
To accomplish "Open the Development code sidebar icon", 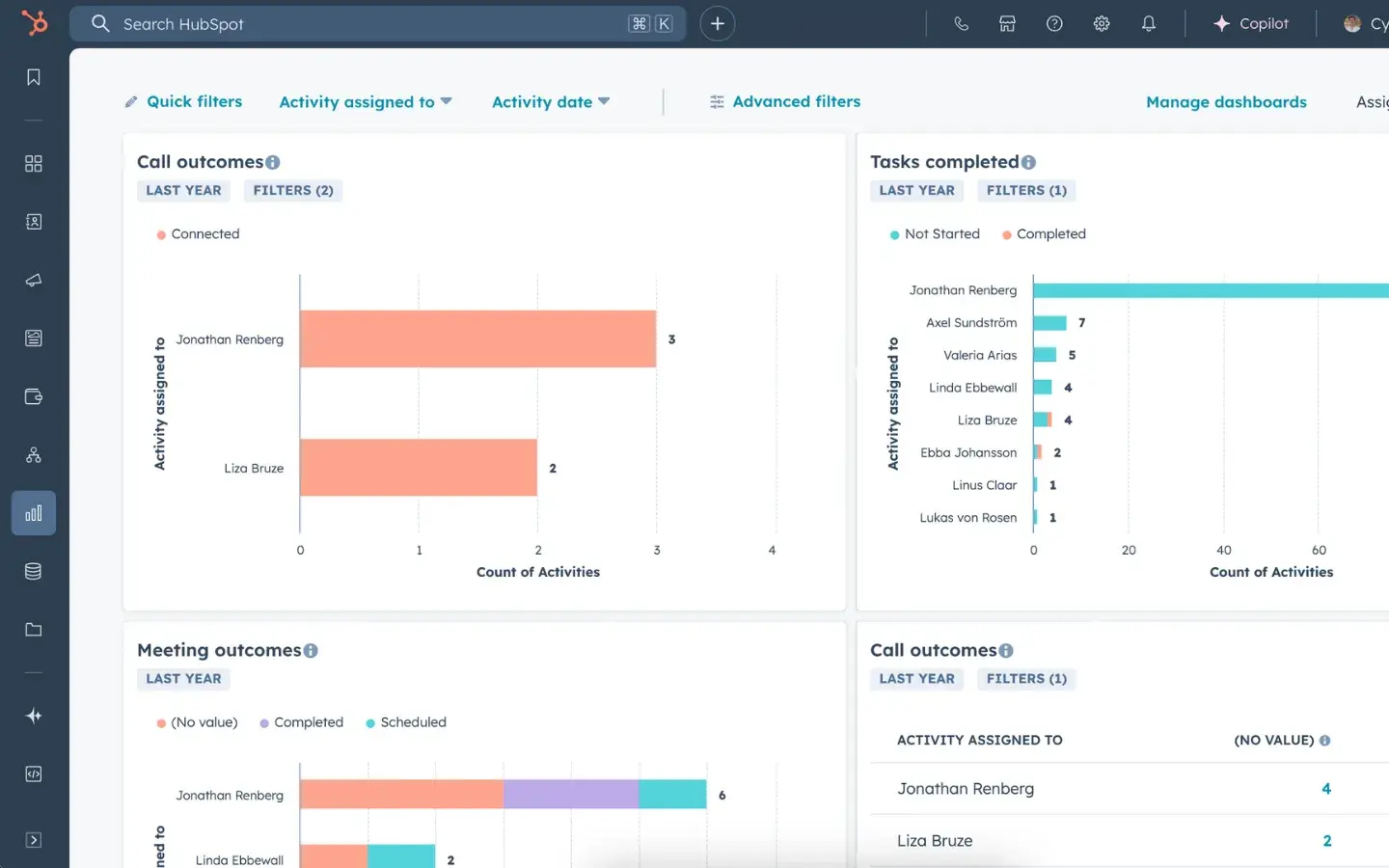I will pyautogui.click(x=34, y=774).
